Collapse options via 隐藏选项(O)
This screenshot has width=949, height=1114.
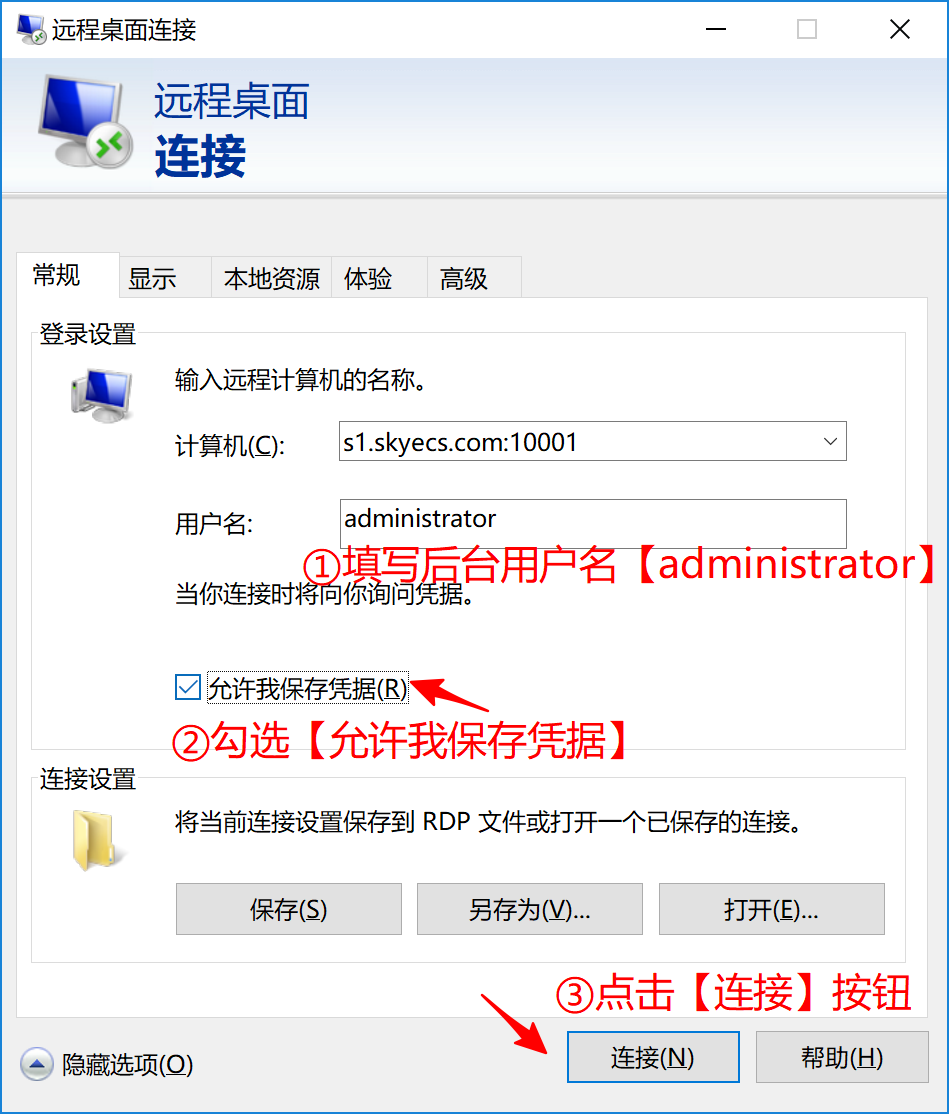point(127,1064)
